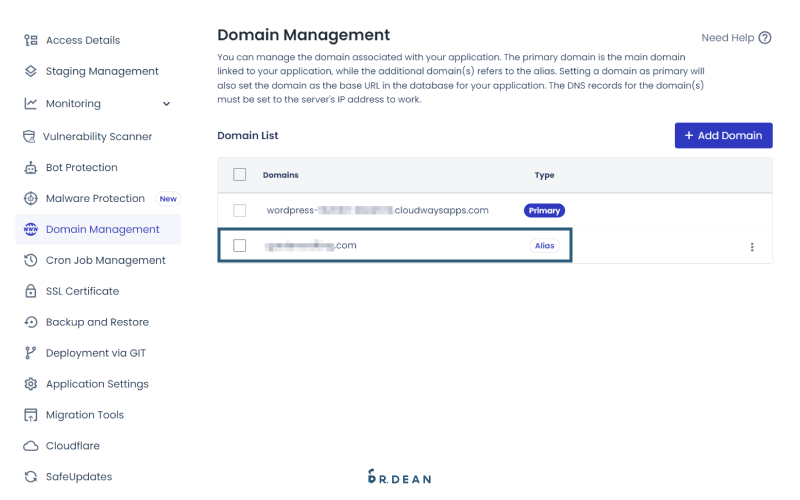Viewport: 800px width, 500px height.
Task: Click the SafeUpdates refresh icon
Action: [31, 477]
